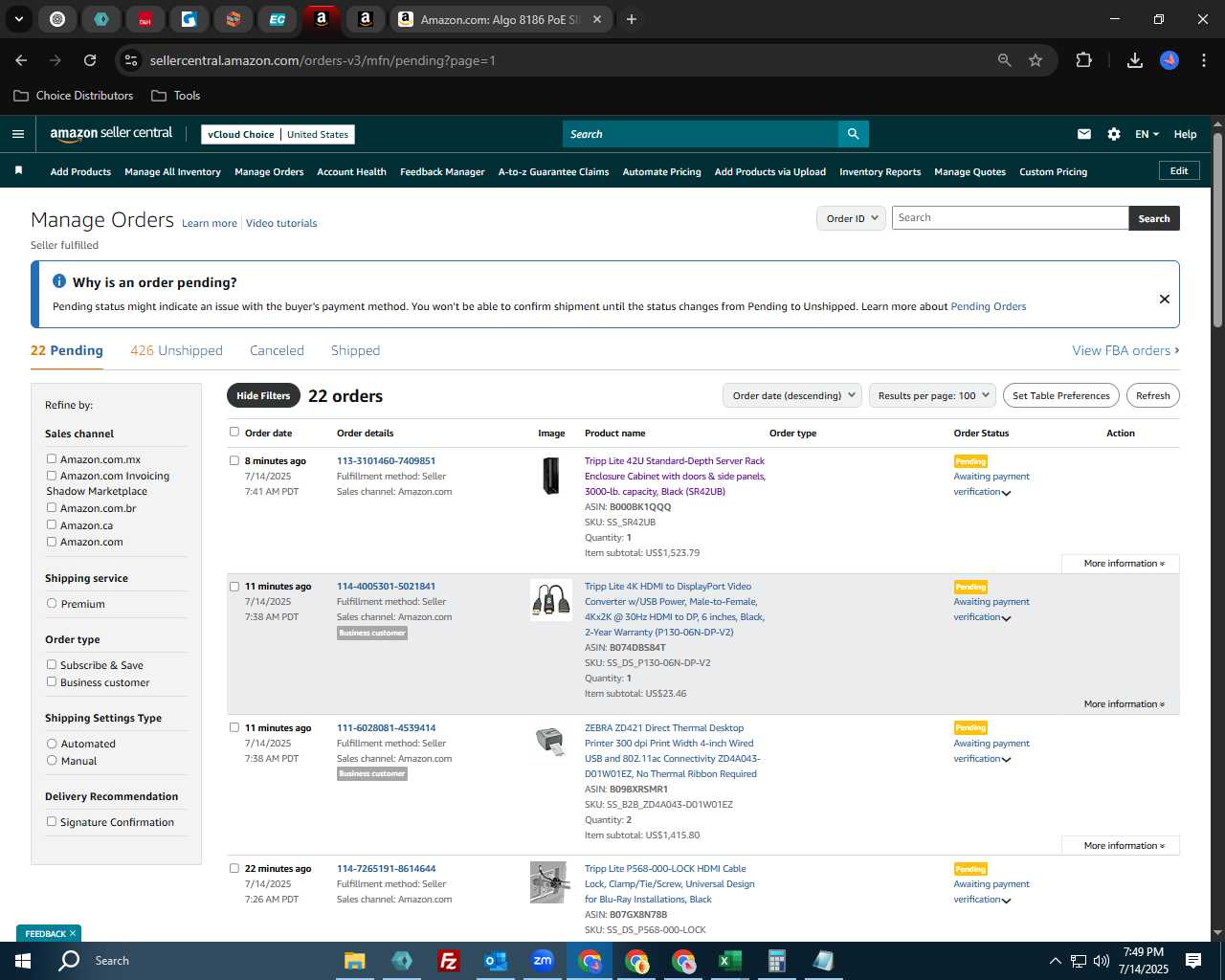Viewport: 1225px width, 980px height.
Task: Reload the page with refresh icon
Action: pos(90,60)
